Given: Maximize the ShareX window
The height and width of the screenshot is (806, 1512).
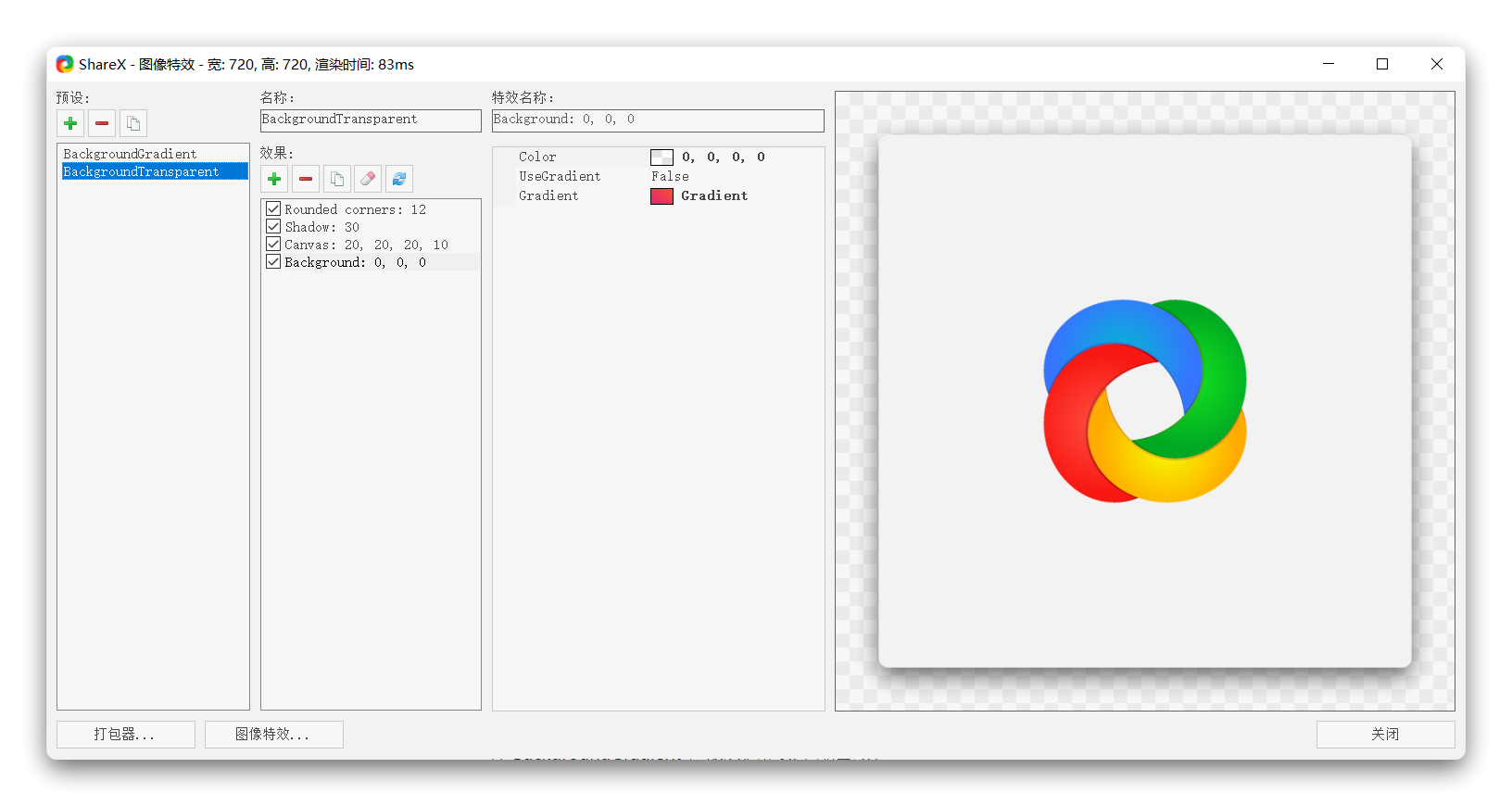Looking at the screenshot, I should coord(1382,64).
